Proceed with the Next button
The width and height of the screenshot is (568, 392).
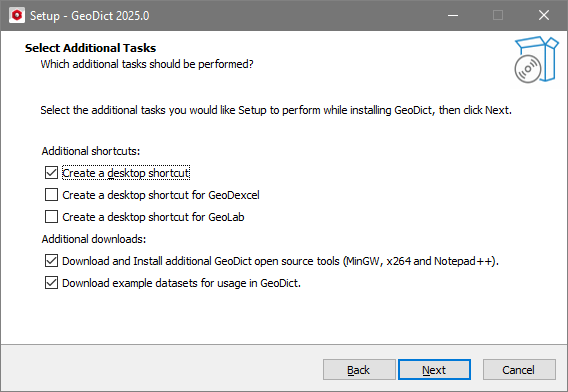(434, 370)
